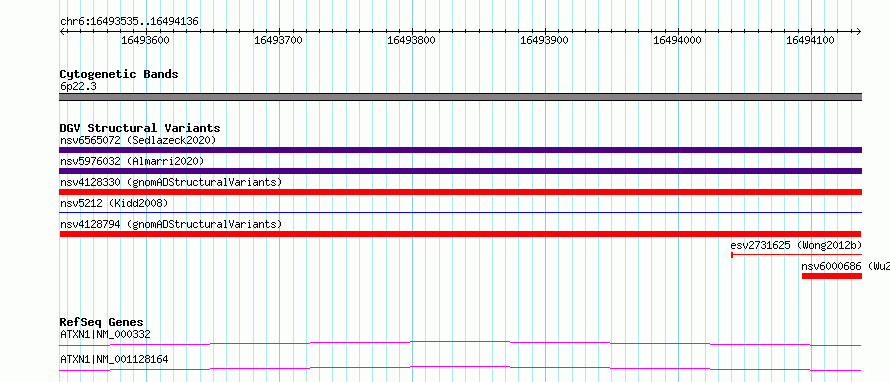Select the 6p22.3 band label

[78, 86]
